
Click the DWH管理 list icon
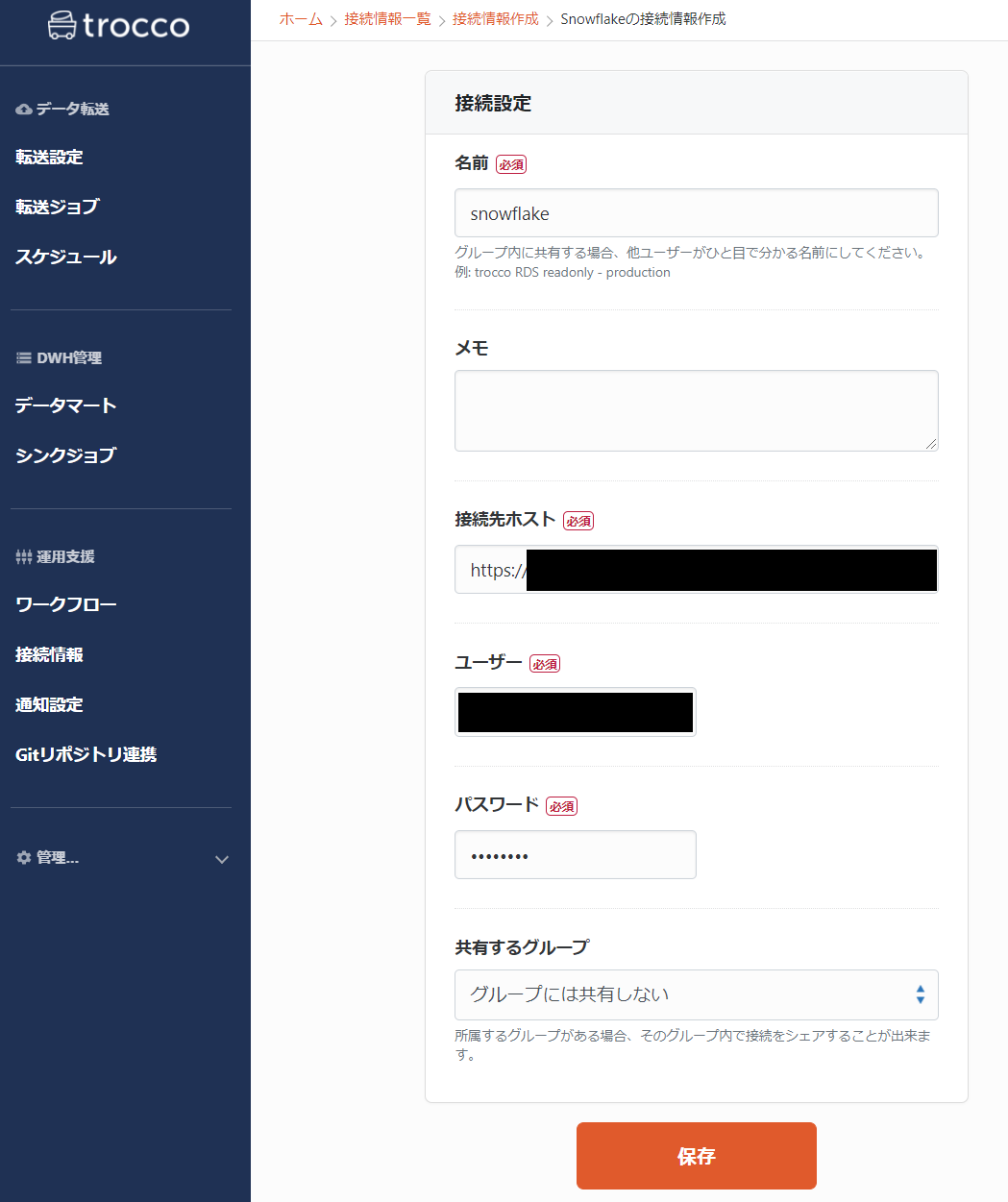click(21, 356)
